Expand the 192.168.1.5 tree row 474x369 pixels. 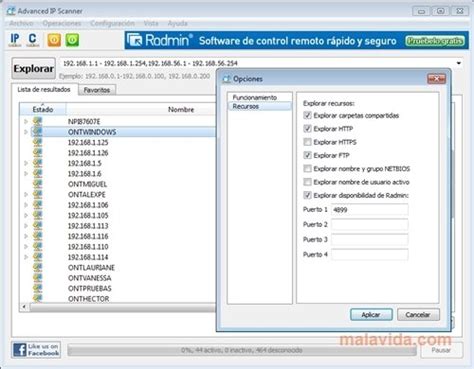pyautogui.click(x=26, y=163)
